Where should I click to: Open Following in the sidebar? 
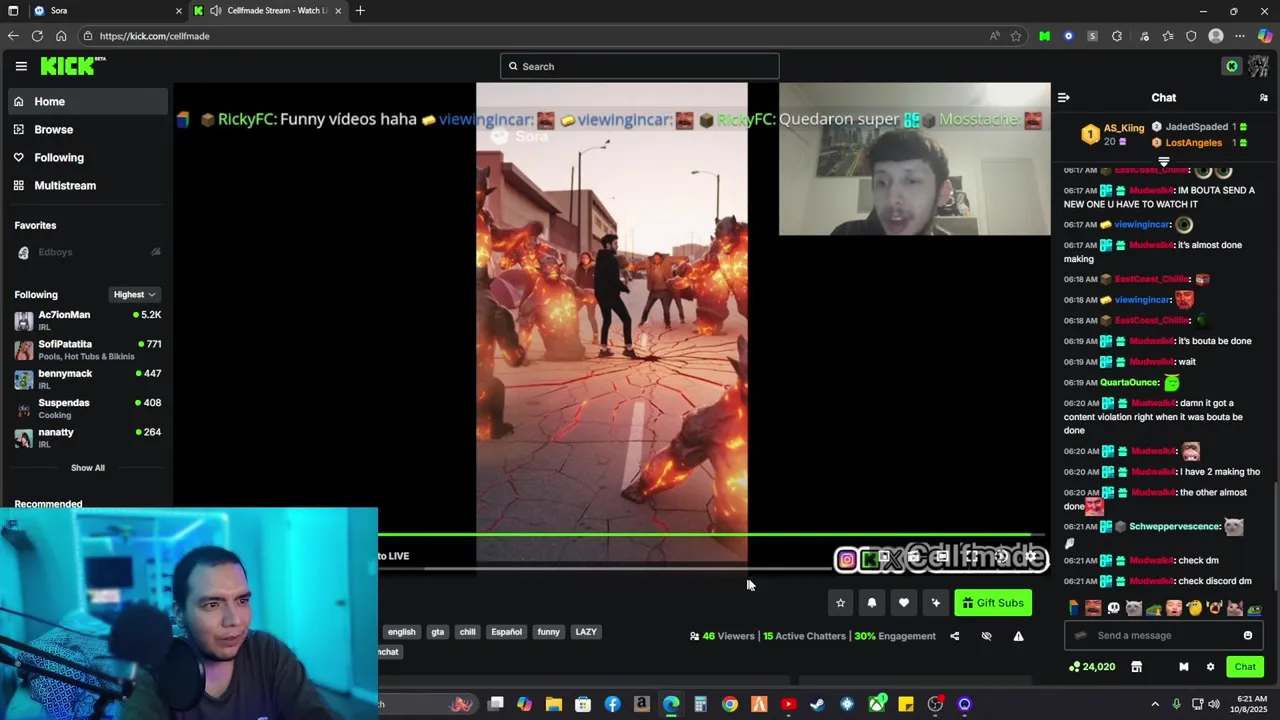86,157
